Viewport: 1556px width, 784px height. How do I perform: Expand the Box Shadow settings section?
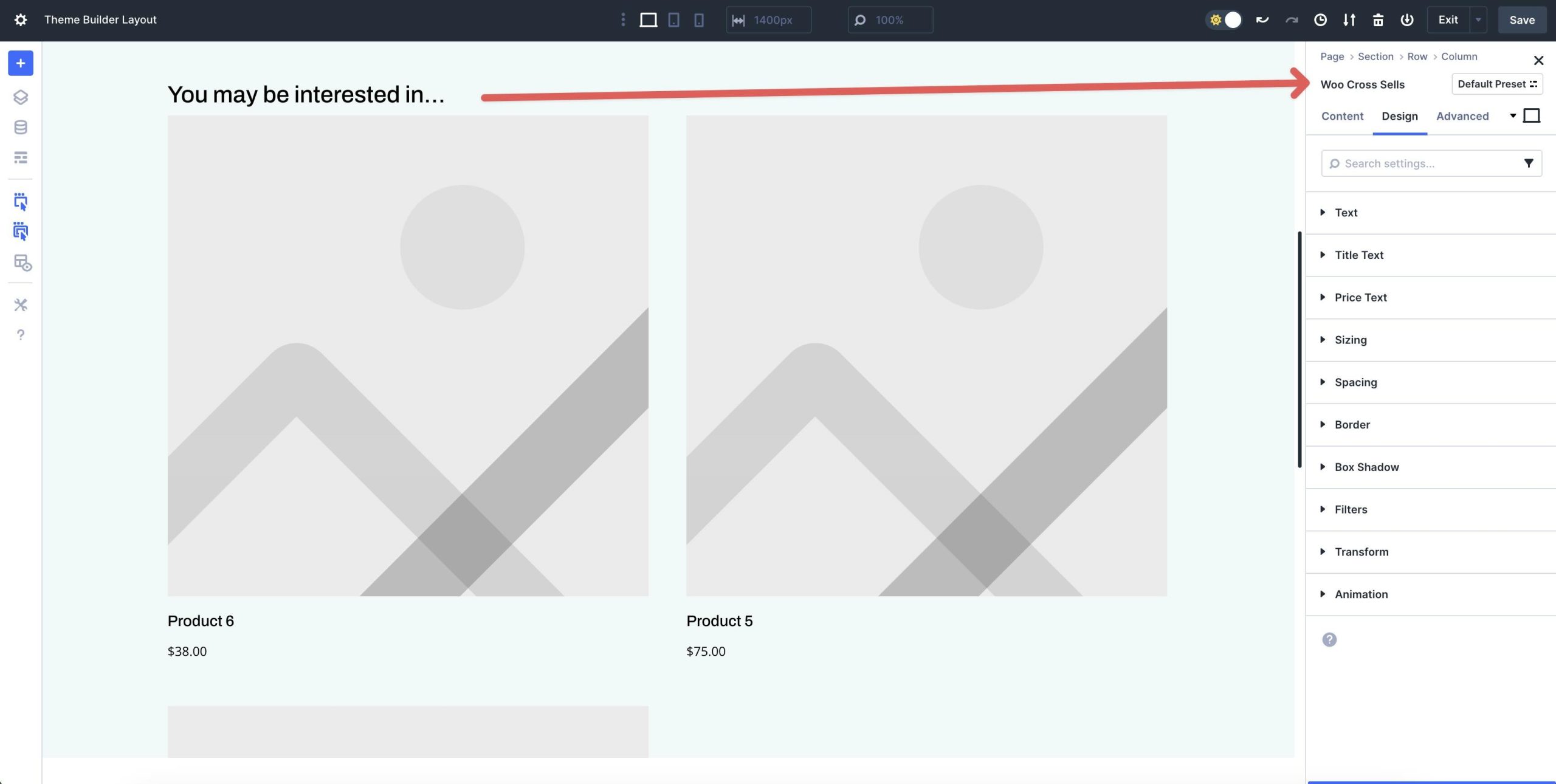click(1366, 467)
